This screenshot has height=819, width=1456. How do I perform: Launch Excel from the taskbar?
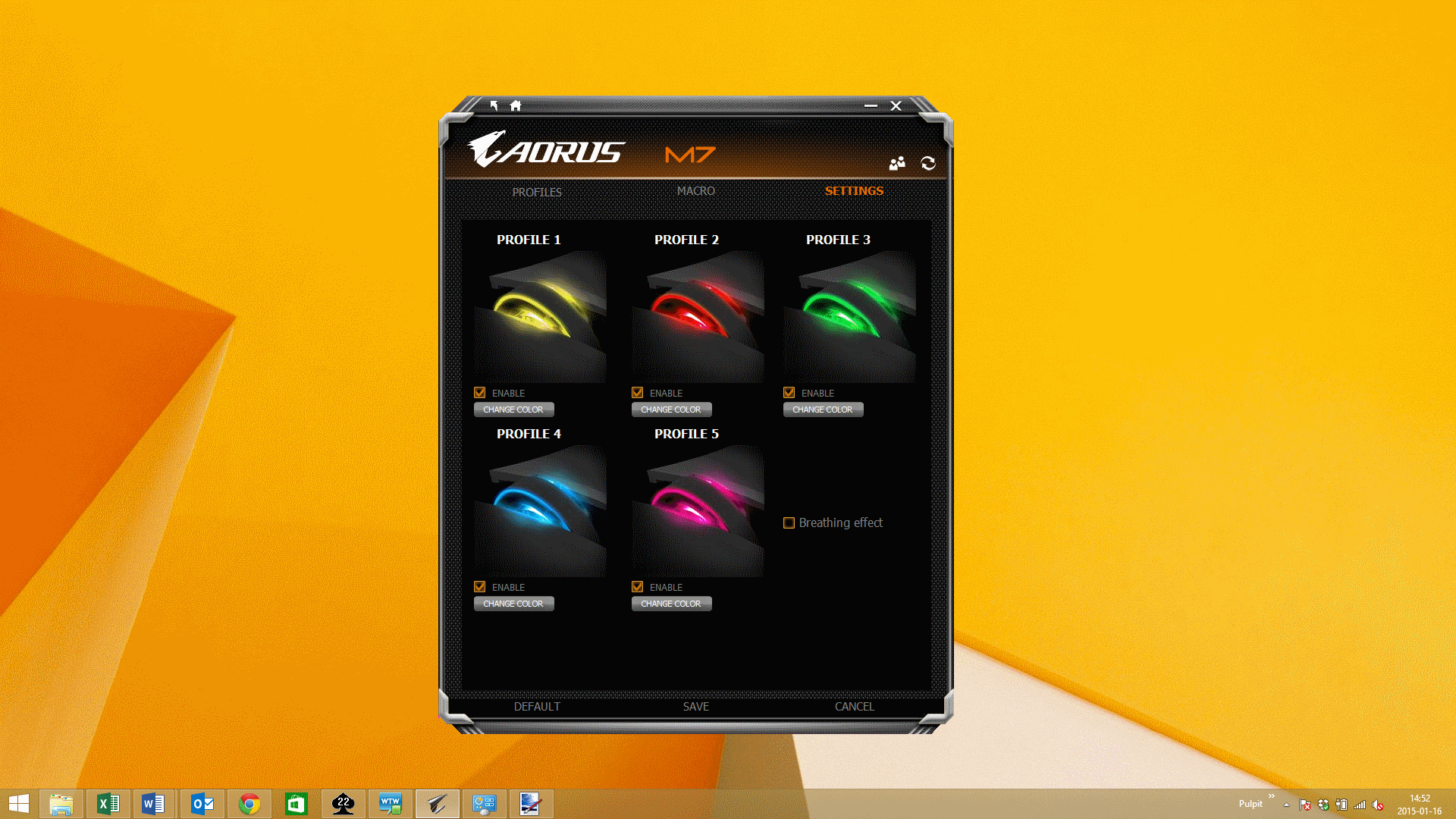[x=108, y=804]
